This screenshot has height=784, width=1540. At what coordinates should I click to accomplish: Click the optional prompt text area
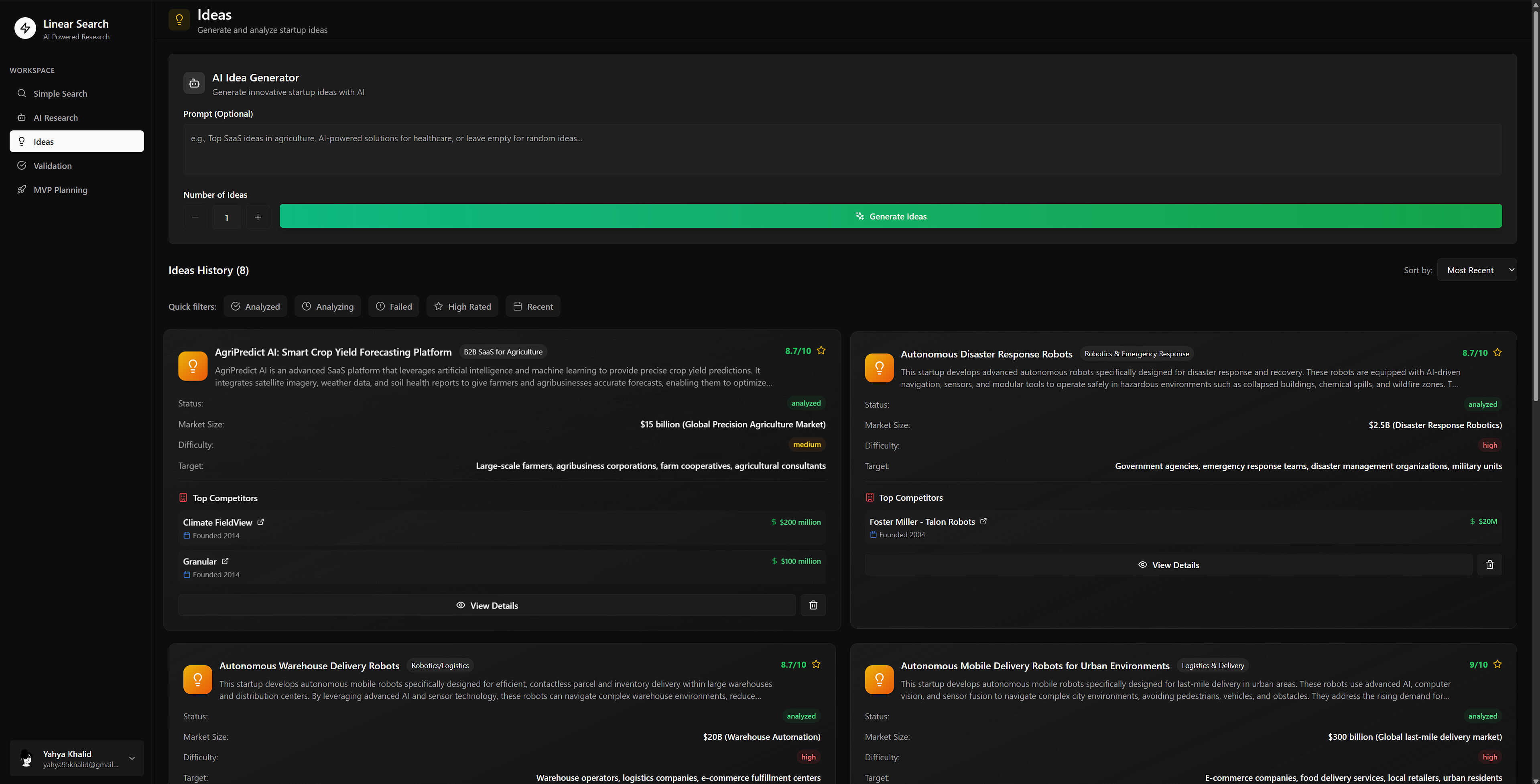tap(842, 150)
